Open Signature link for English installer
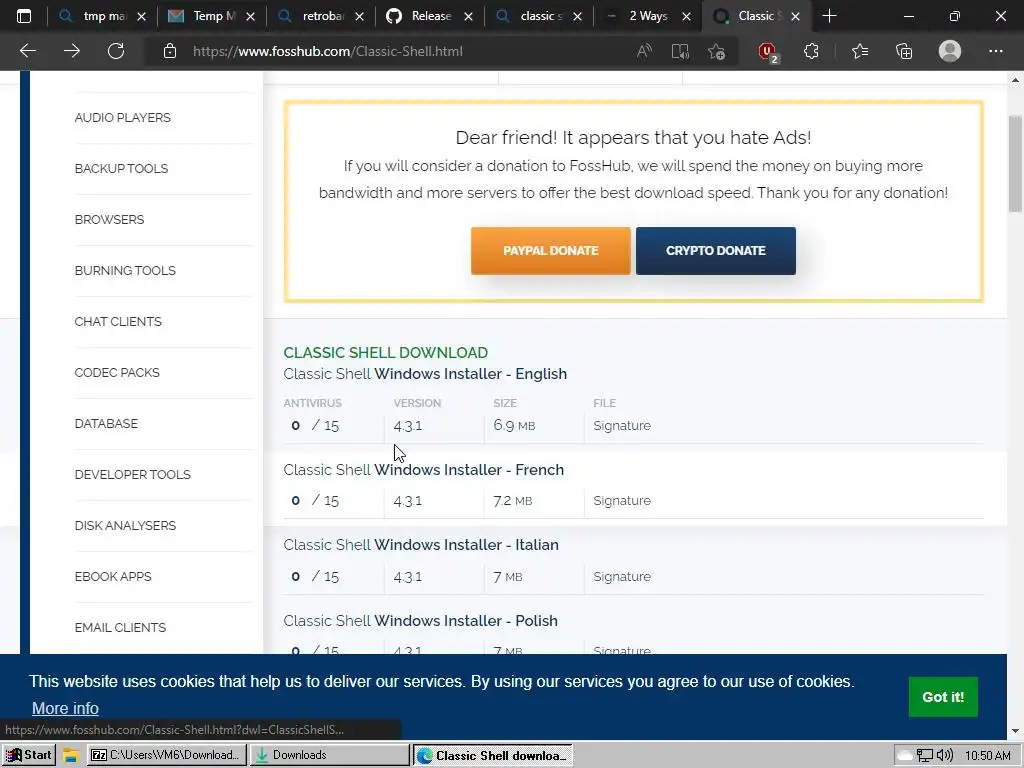This screenshot has height=768, width=1024. (622, 426)
